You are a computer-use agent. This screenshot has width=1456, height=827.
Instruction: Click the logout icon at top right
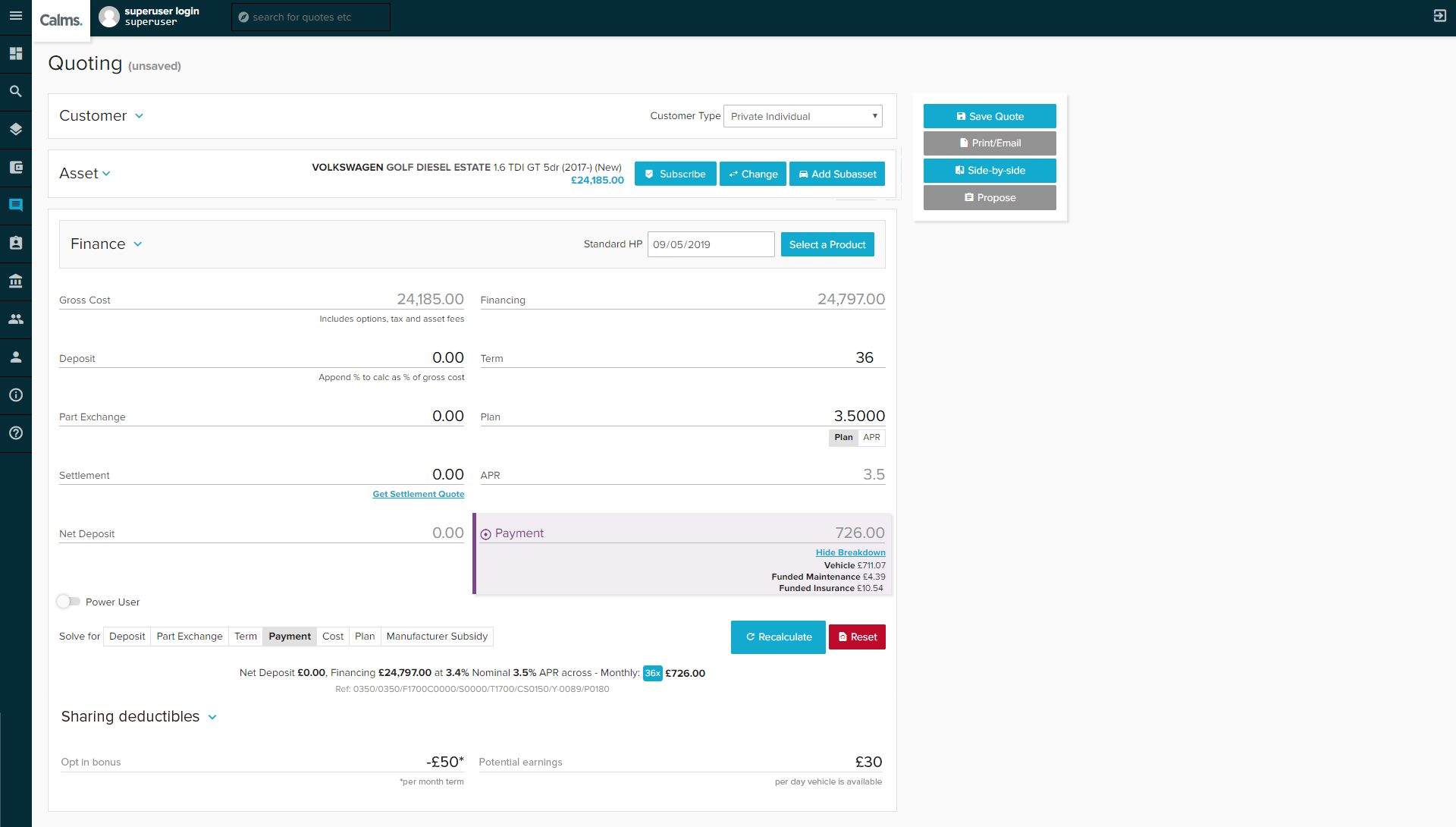[1439, 16]
